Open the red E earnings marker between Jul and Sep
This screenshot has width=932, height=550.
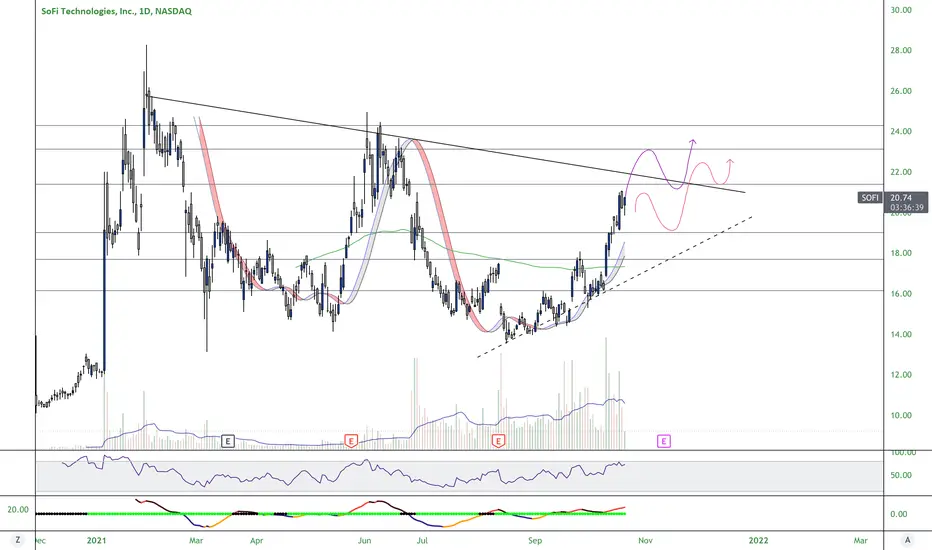tap(499, 441)
